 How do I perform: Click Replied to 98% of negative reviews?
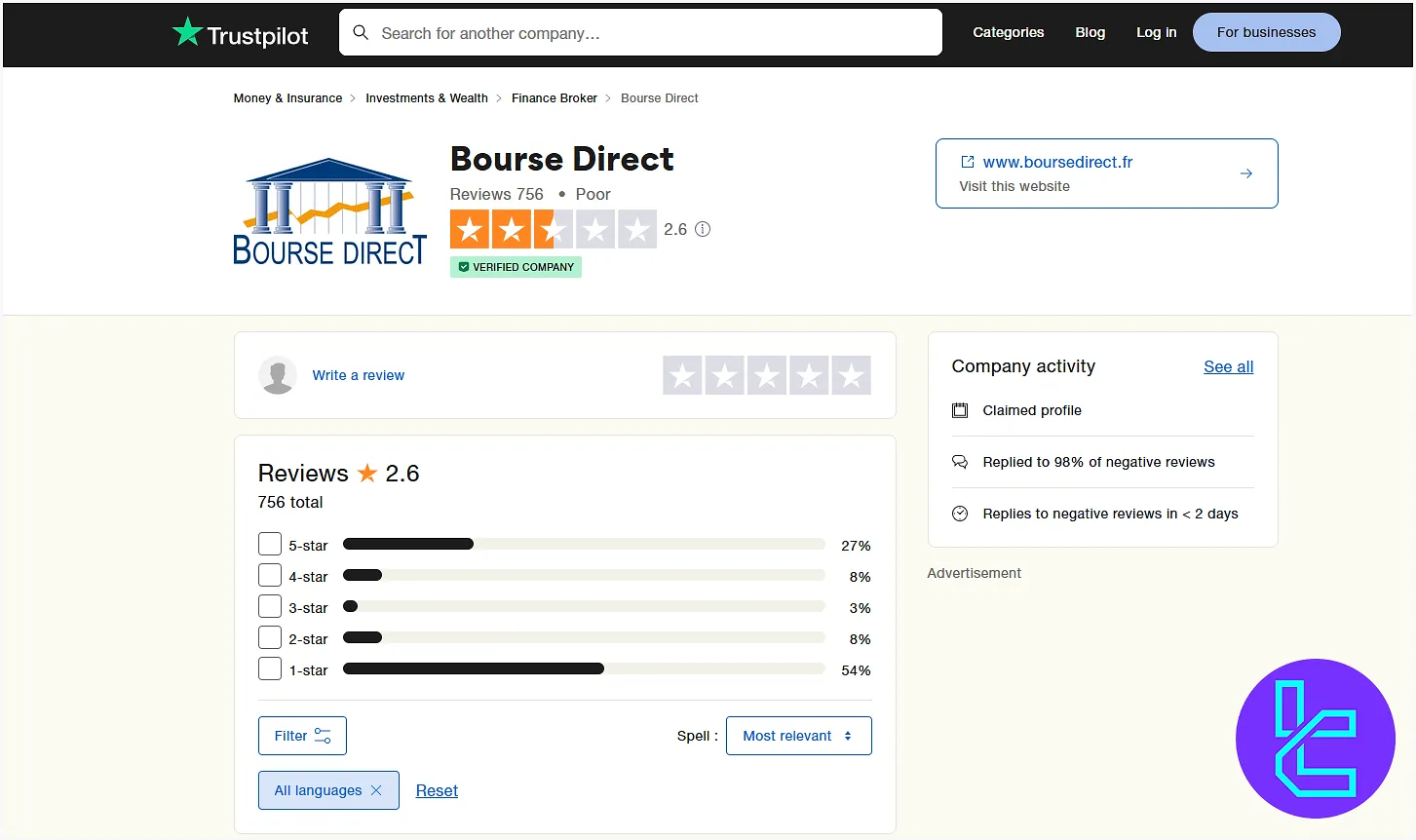[x=1098, y=462]
